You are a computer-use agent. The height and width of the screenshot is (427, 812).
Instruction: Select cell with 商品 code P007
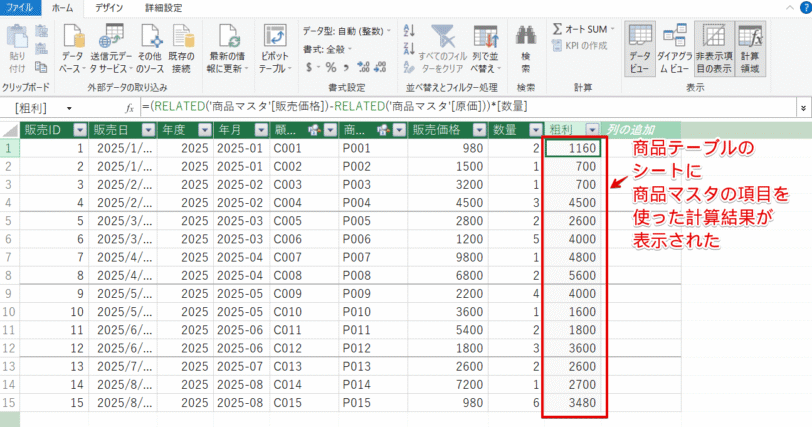coord(373,257)
